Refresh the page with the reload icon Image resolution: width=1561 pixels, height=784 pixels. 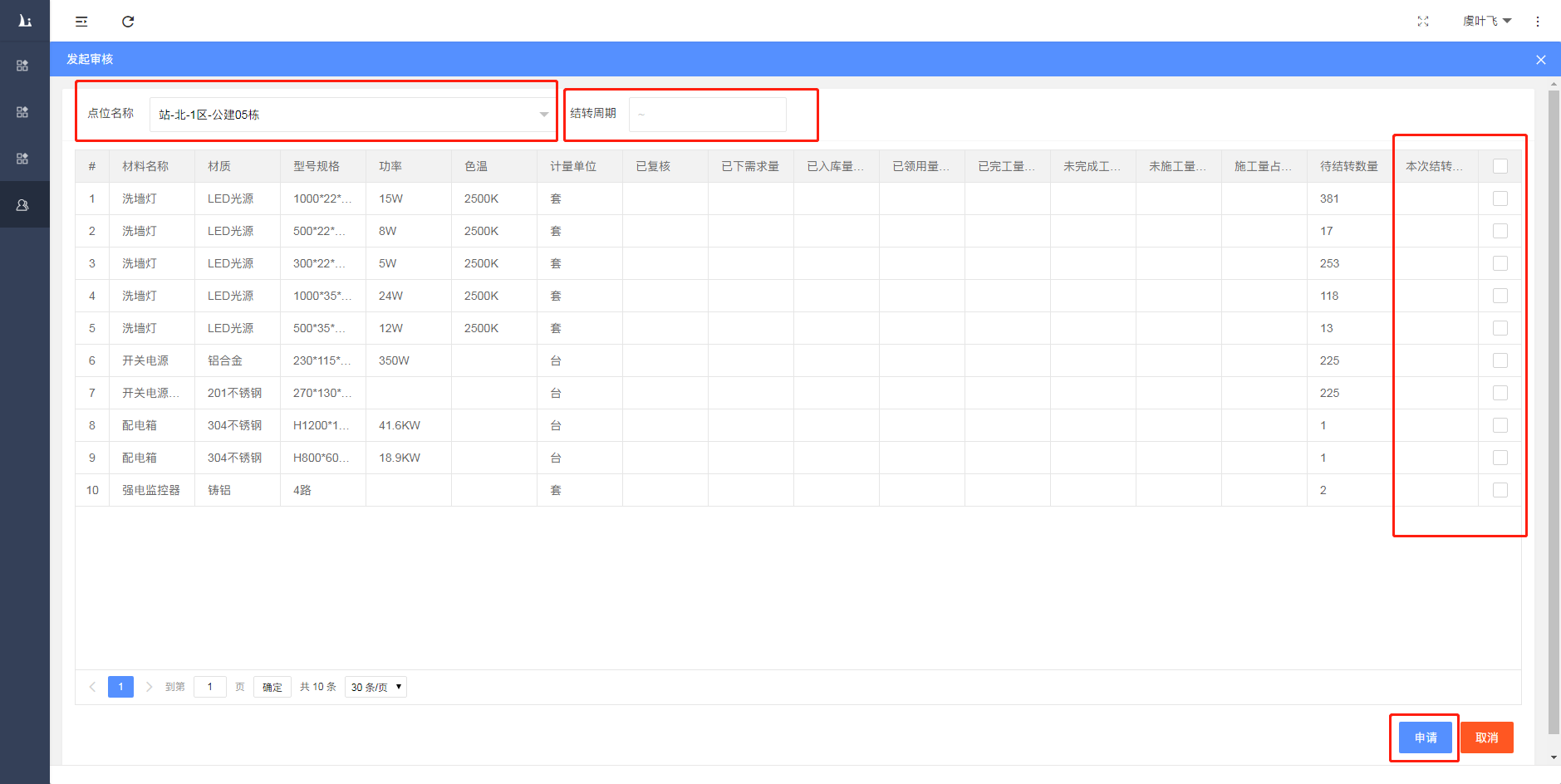coord(128,22)
